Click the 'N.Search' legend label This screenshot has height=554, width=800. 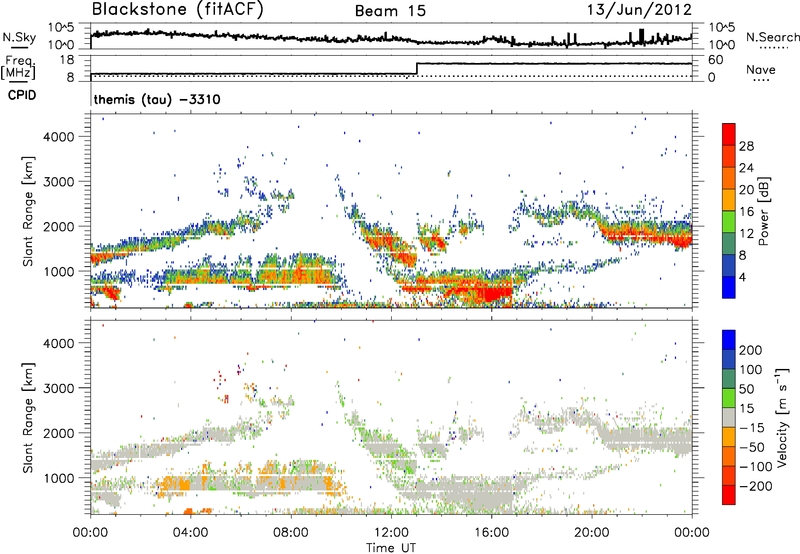point(772,37)
